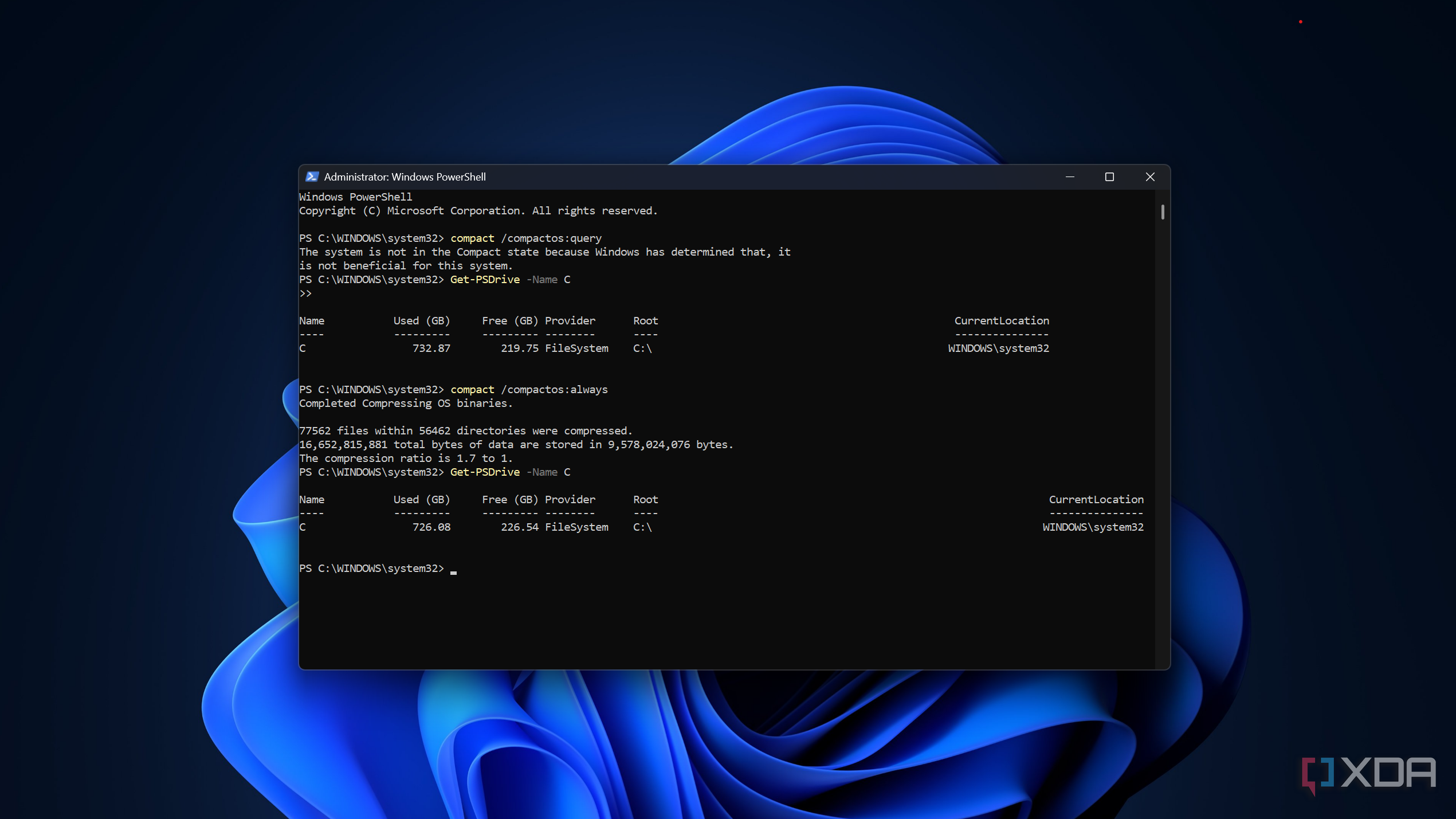This screenshot has height=819, width=1456.
Task: Click the 'is not beneficial for this system' line
Action: [x=406, y=265]
